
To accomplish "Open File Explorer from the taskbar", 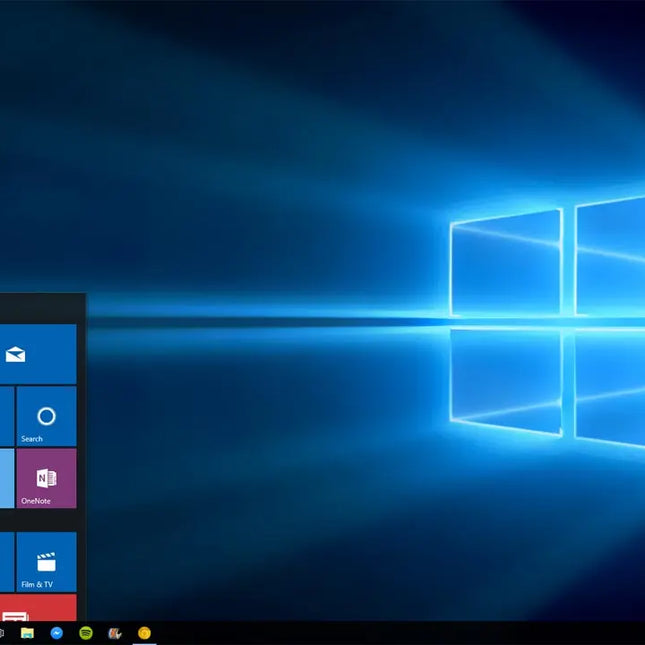I will pyautogui.click(x=27, y=633).
